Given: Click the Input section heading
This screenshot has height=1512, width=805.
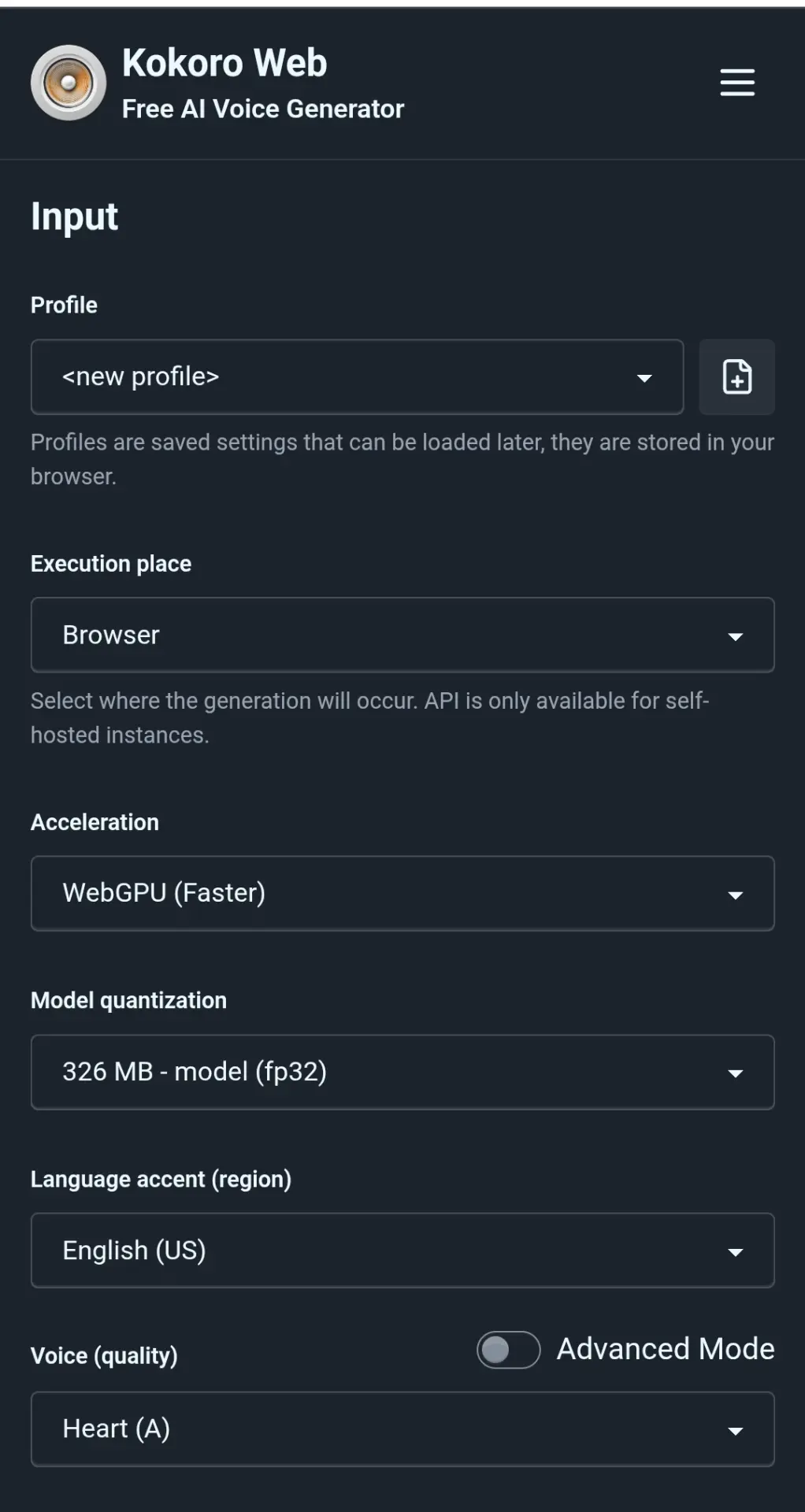Looking at the screenshot, I should click(74, 217).
